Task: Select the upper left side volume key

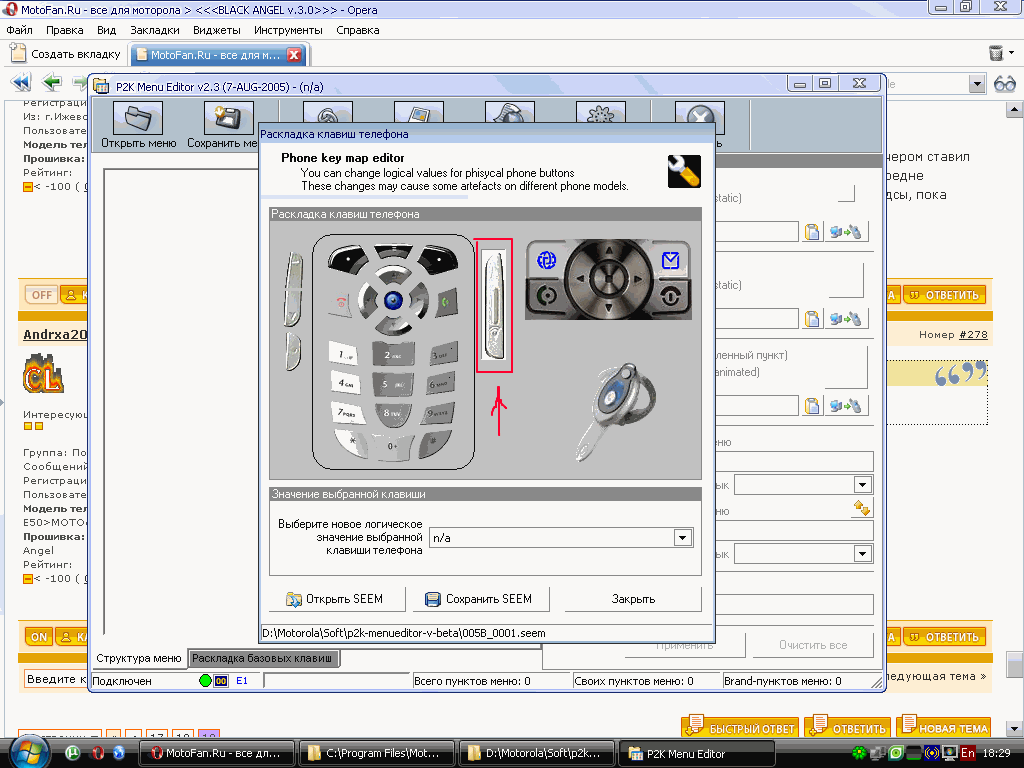Action: pos(293,288)
